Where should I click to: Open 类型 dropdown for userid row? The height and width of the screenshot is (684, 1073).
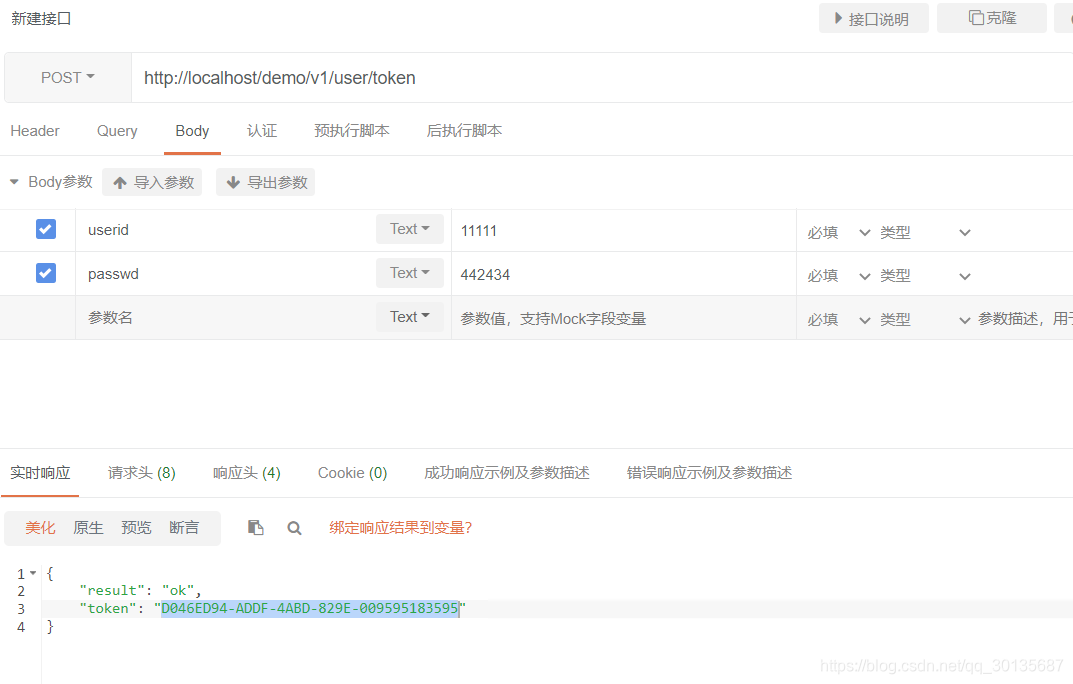coord(925,233)
